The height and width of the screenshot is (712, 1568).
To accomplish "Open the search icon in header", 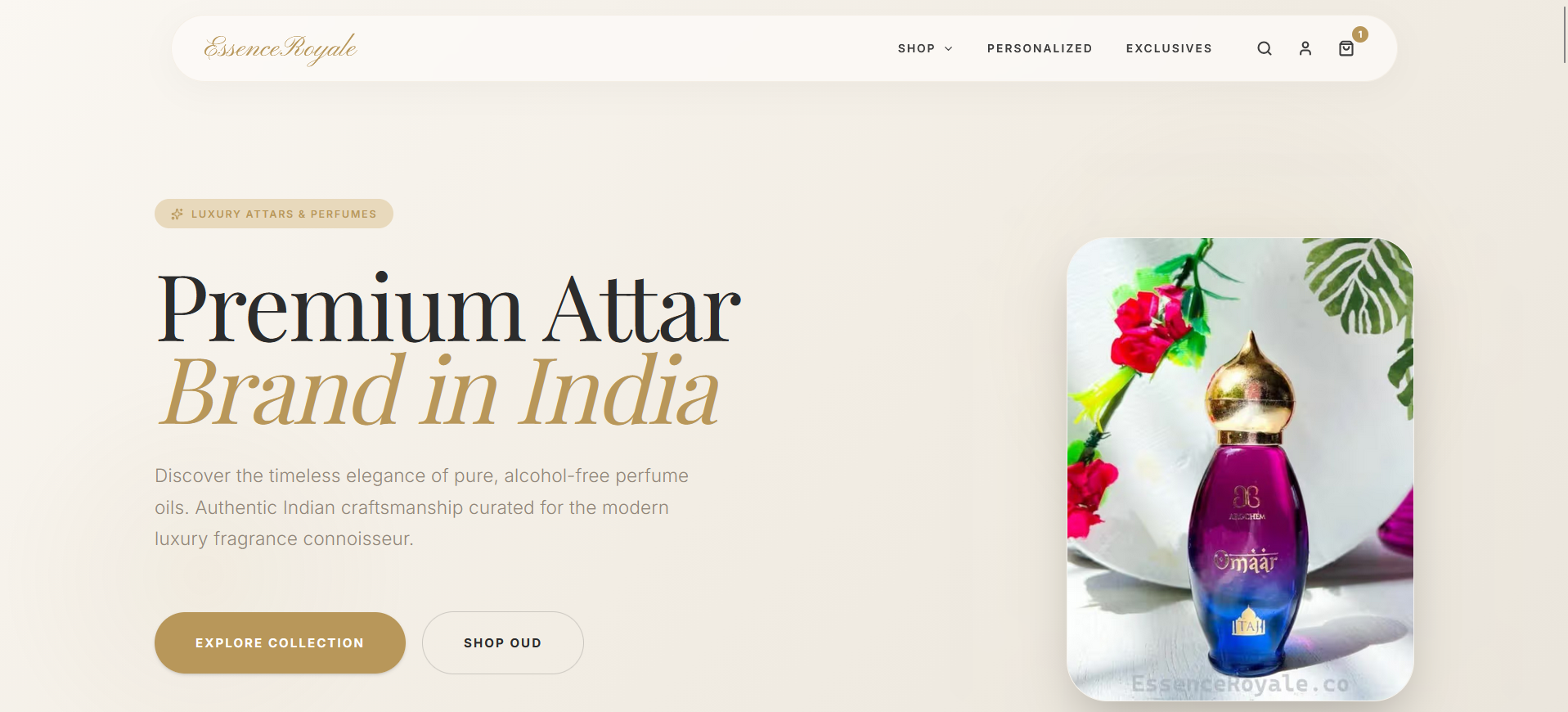I will point(1264,48).
